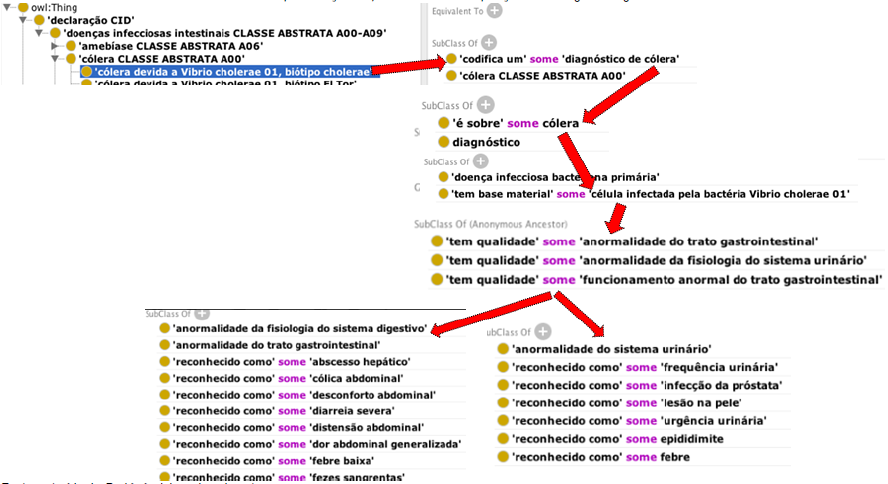The height and width of the screenshot is (484, 888).
Task: Expand the 'amebíase CLASSE ABSTRATA A06' node
Action: coord(56,46)
